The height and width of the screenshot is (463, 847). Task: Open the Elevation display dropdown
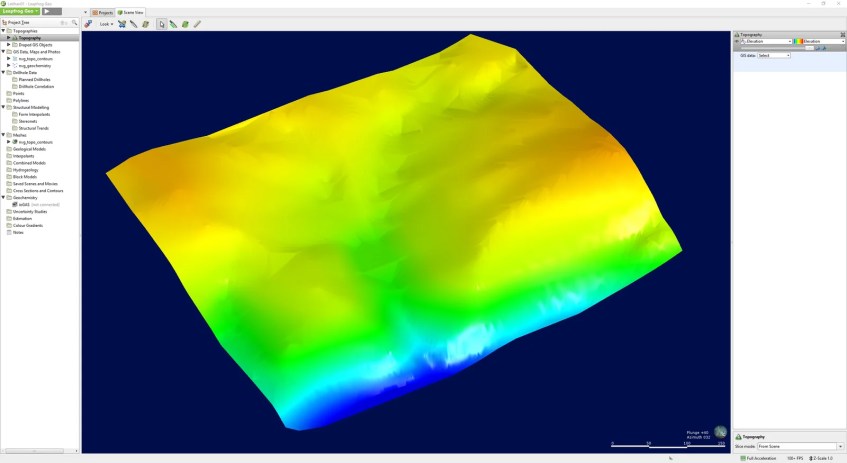click(767, 41)
